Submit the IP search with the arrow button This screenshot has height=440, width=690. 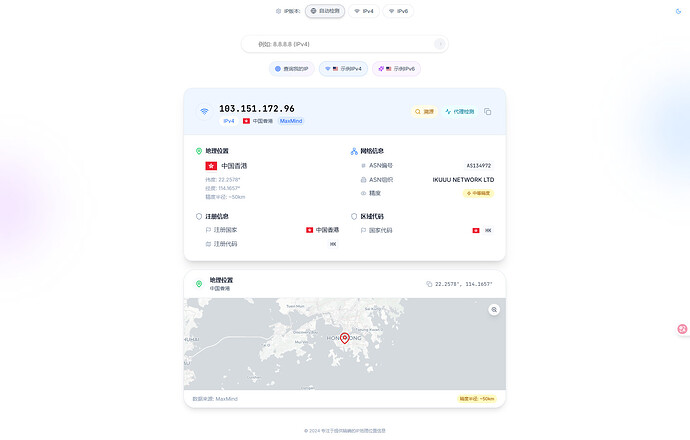click(x=439, y=44)
